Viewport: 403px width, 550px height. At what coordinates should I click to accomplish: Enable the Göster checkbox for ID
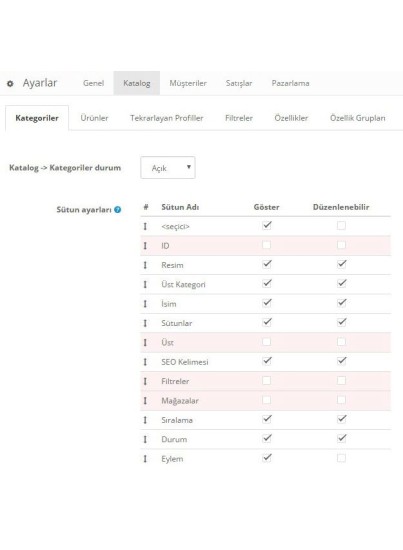tap(267, 245)
